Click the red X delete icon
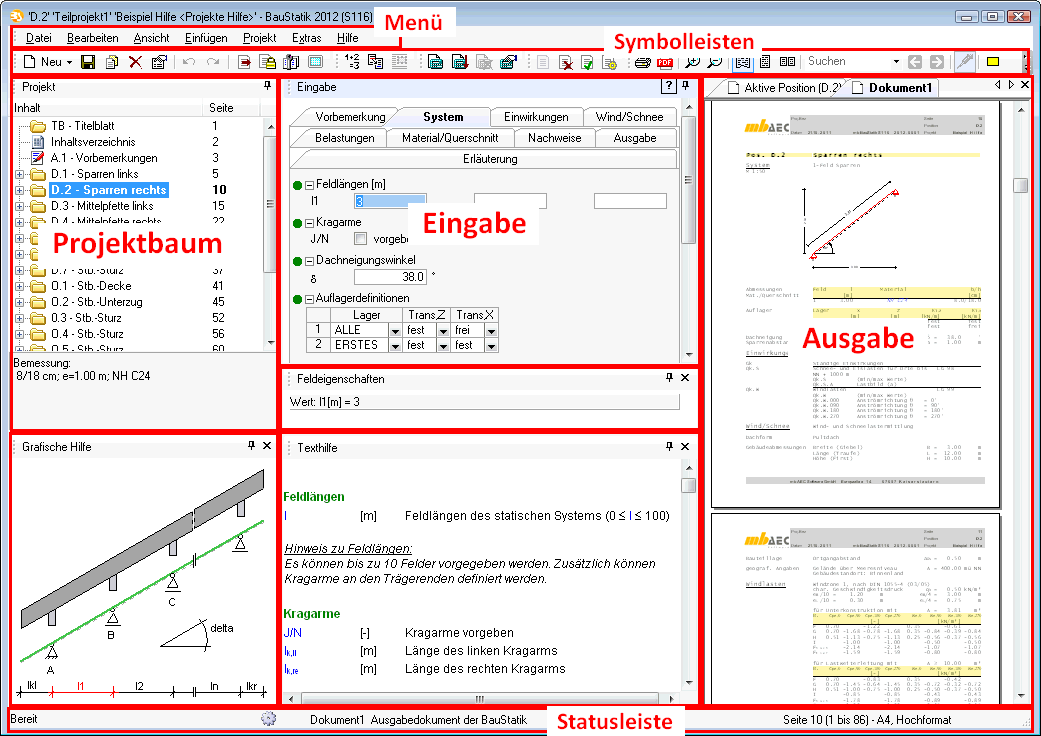Screen dimensions: 1041x736 tap(135, 62)
